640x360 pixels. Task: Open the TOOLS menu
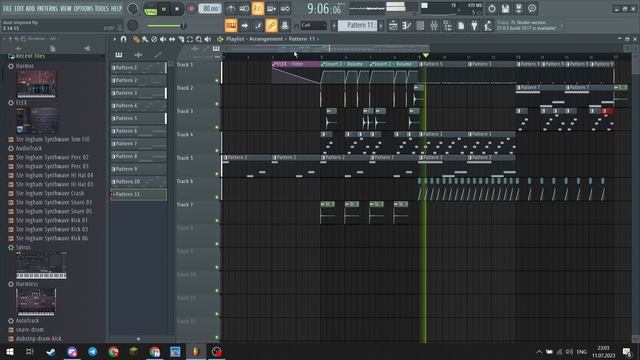102,8
